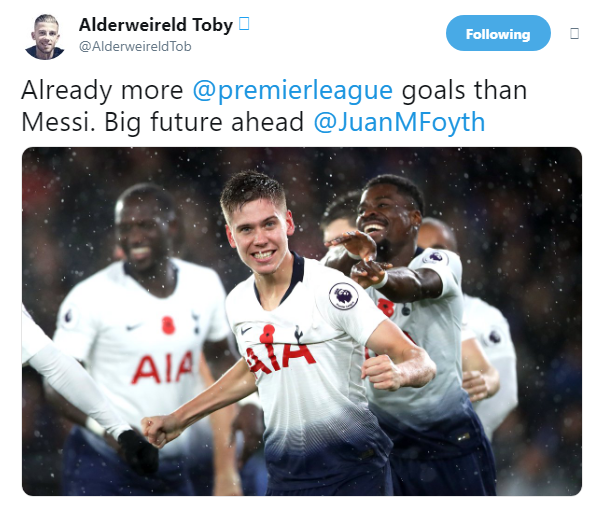
Task: Open the @premierleague mention link
Action: tap(292, 91)
